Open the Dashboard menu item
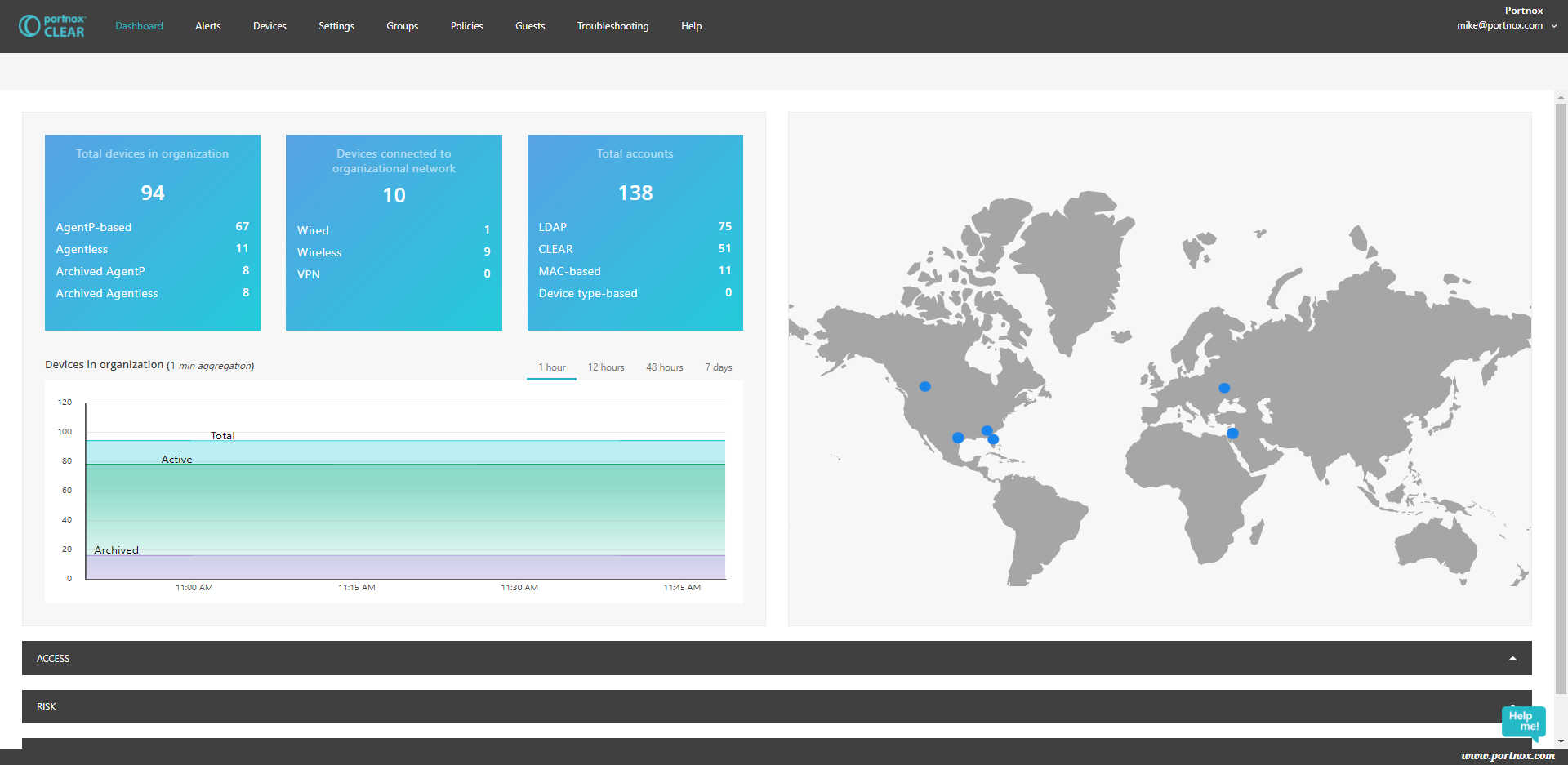 click(x=139, y=26)
